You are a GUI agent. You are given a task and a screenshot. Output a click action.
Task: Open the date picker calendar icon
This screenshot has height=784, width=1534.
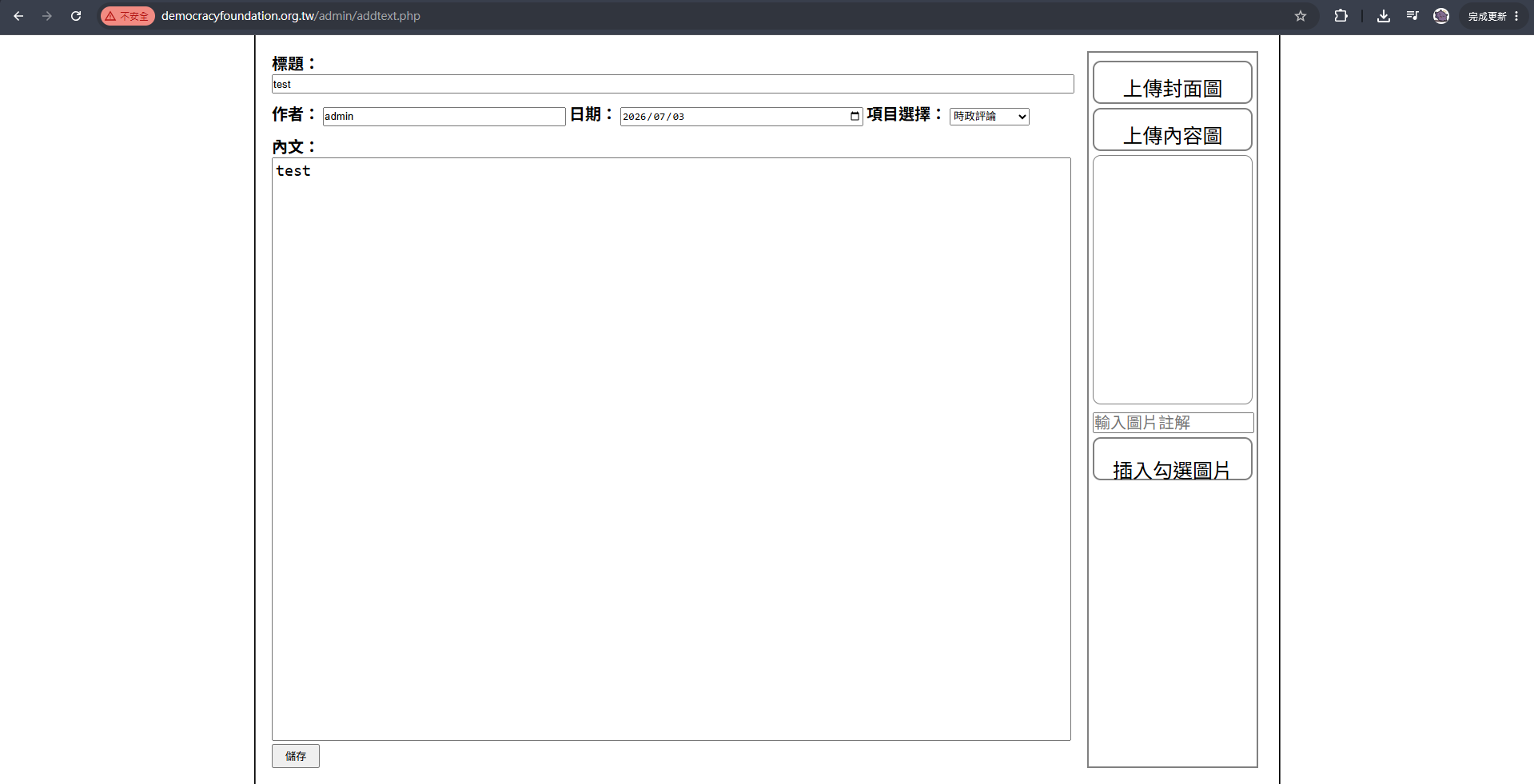coord(855,117)
